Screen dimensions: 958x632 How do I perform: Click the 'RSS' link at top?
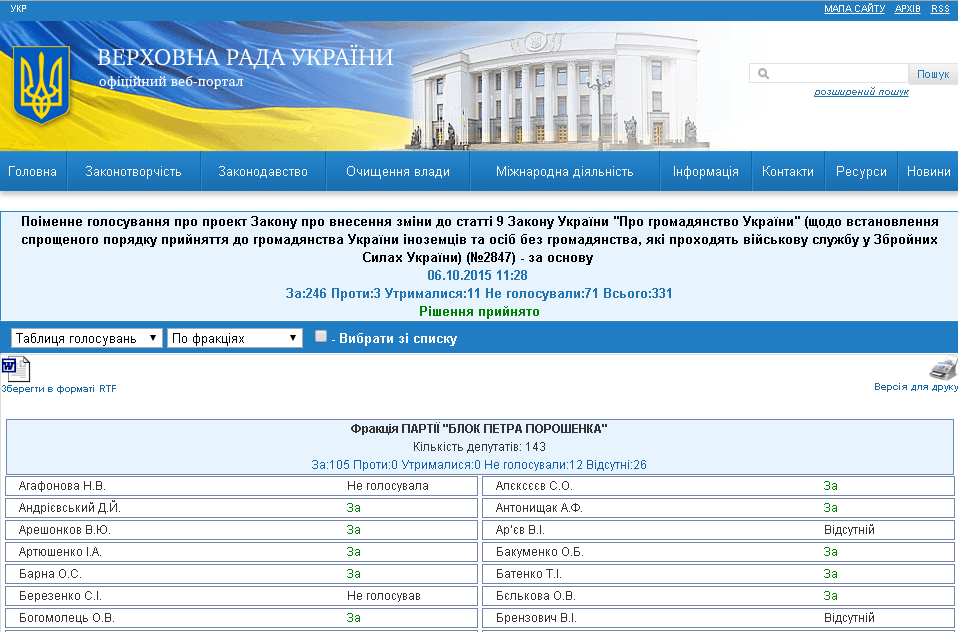[x=939, y=8]
